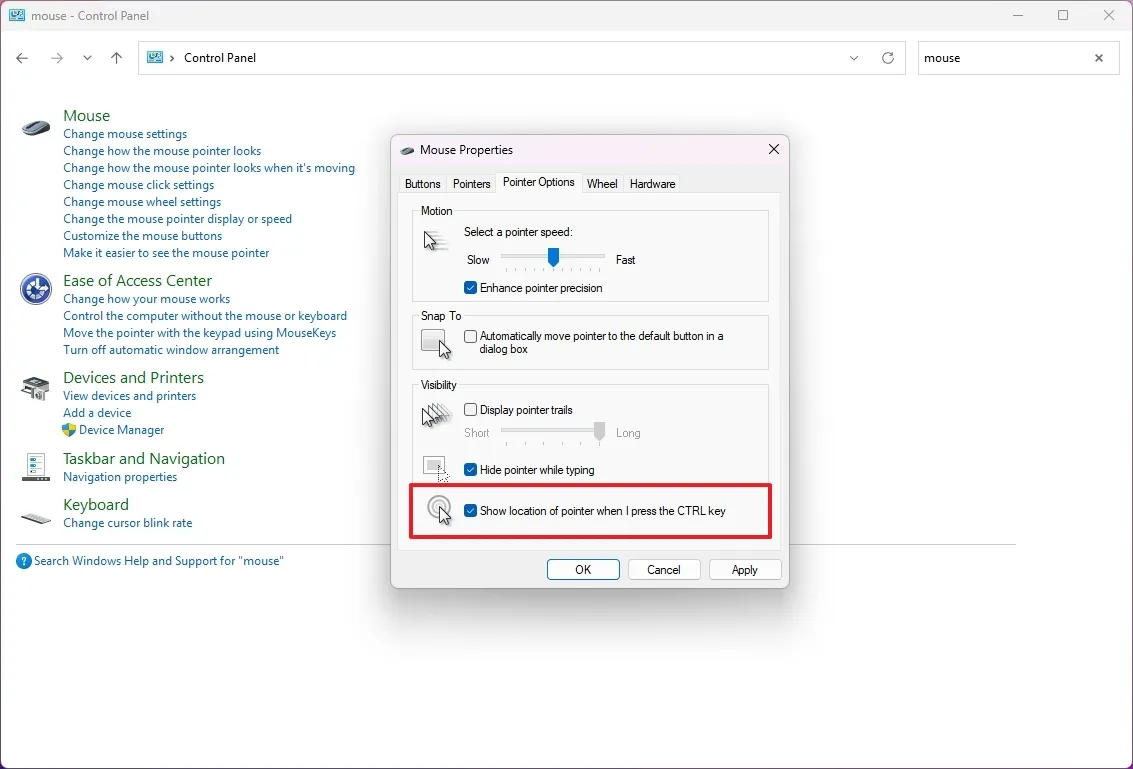This screenshot has width=1133, height=769.
Task: Enable Display pointer trails
Action: (470, 409)
